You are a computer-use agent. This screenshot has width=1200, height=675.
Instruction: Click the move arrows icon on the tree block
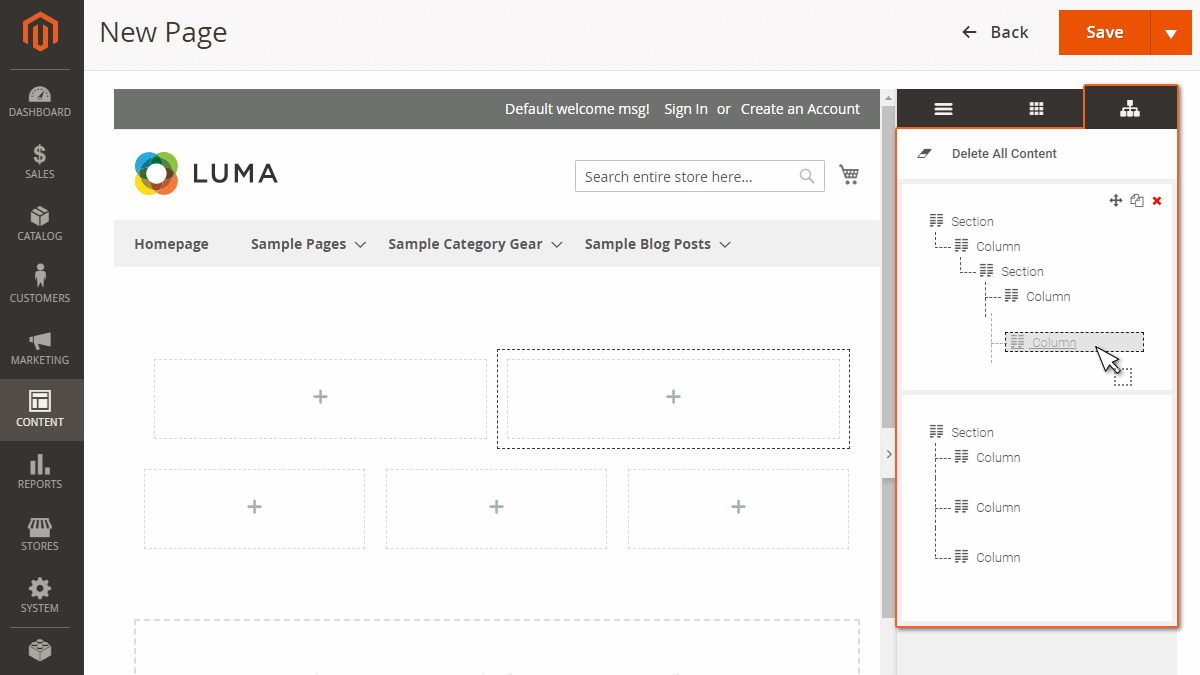click(x=1116, y=201)
